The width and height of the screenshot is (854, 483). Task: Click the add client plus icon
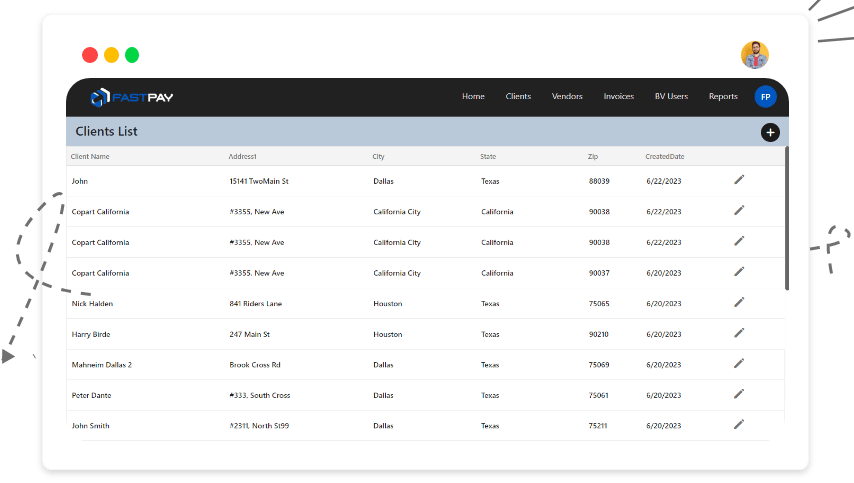pyautogui.click(x=770, y=132)
